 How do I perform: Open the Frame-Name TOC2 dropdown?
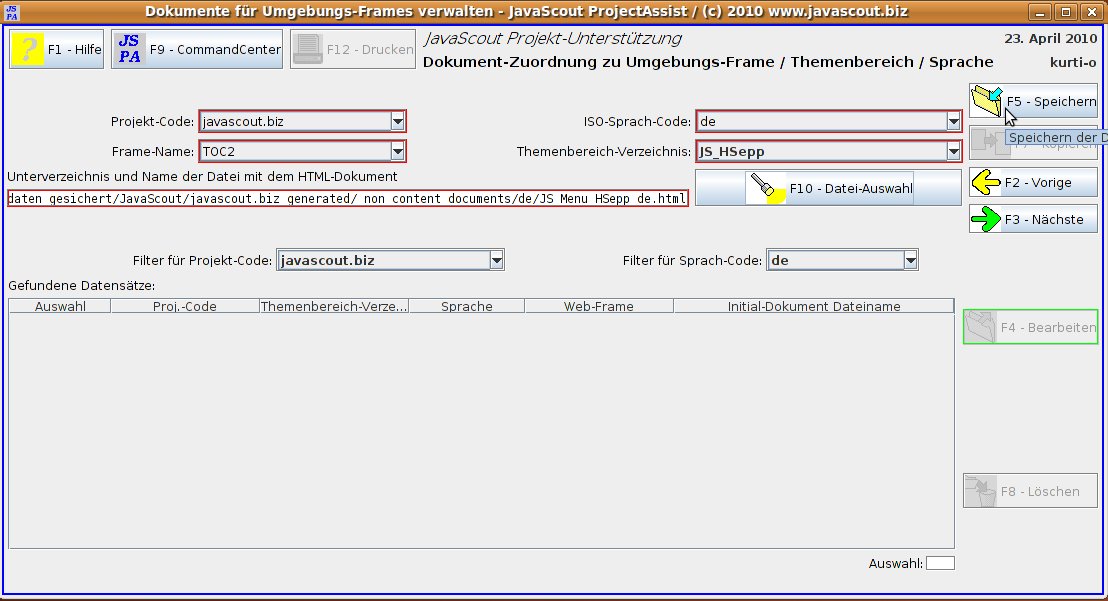(397, 151)
